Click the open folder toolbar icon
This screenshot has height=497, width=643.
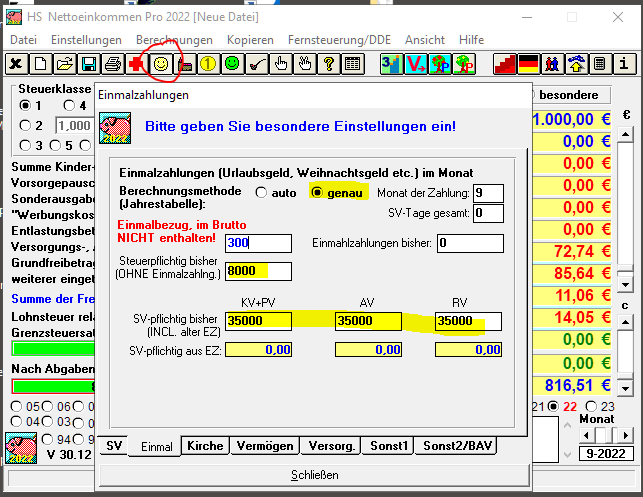tap(65, 63)
